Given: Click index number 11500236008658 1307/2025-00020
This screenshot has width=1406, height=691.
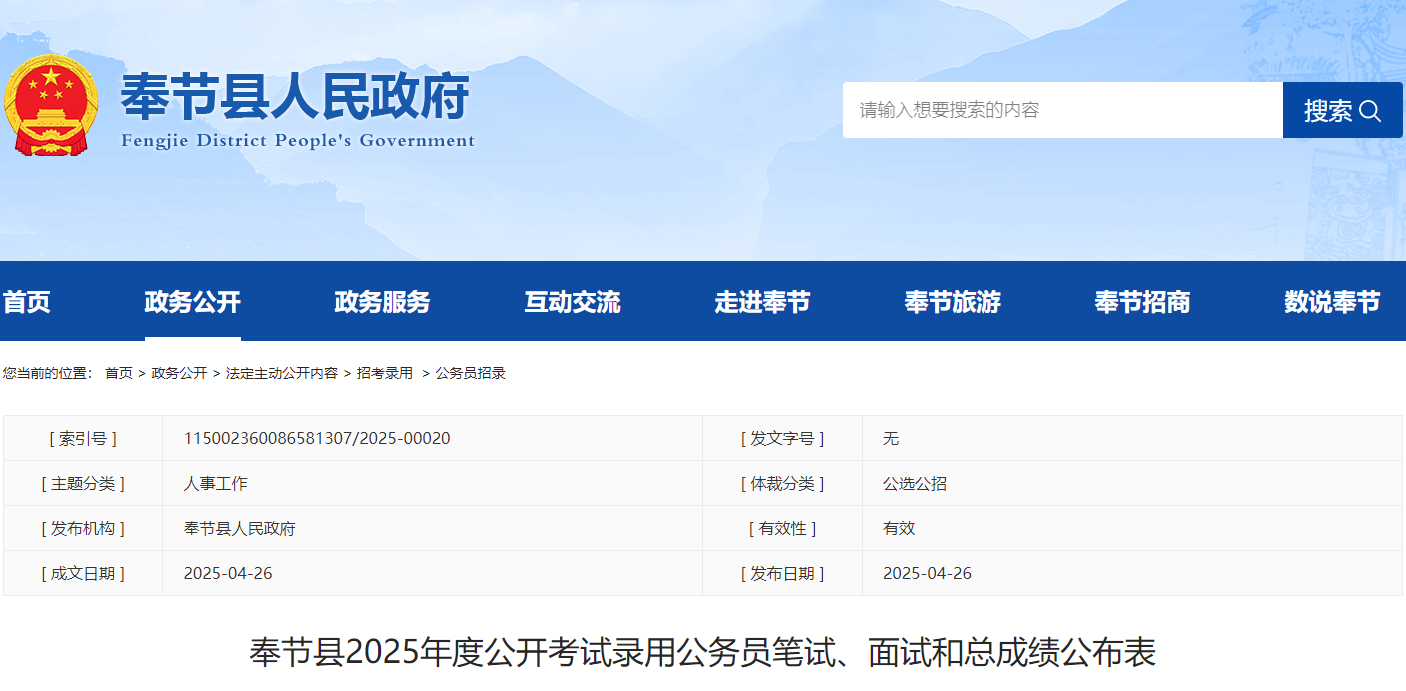Looking at the screenshot, I should (317, 438).
